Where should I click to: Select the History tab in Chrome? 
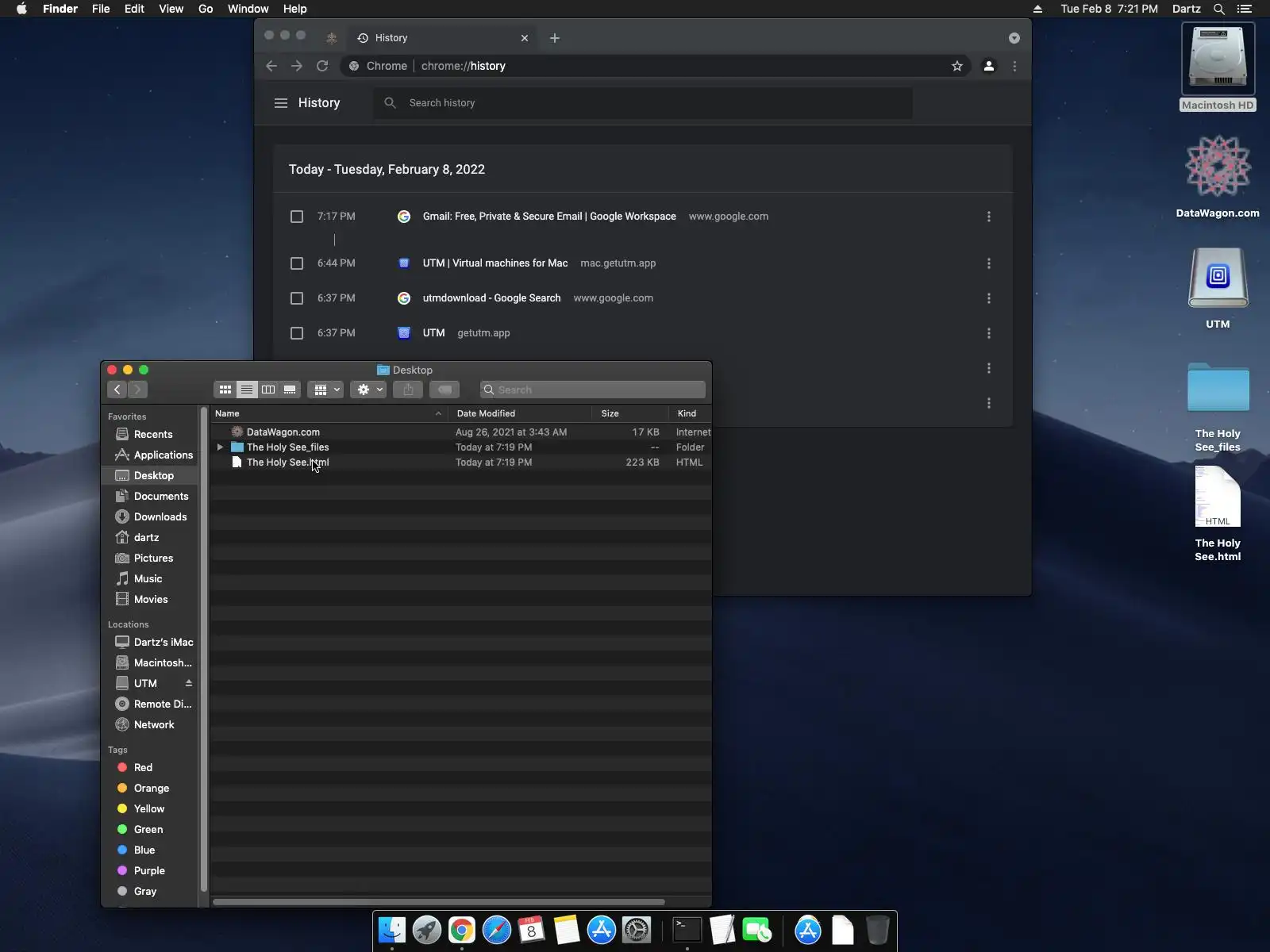pyautogui.click(x=443, y=38)
